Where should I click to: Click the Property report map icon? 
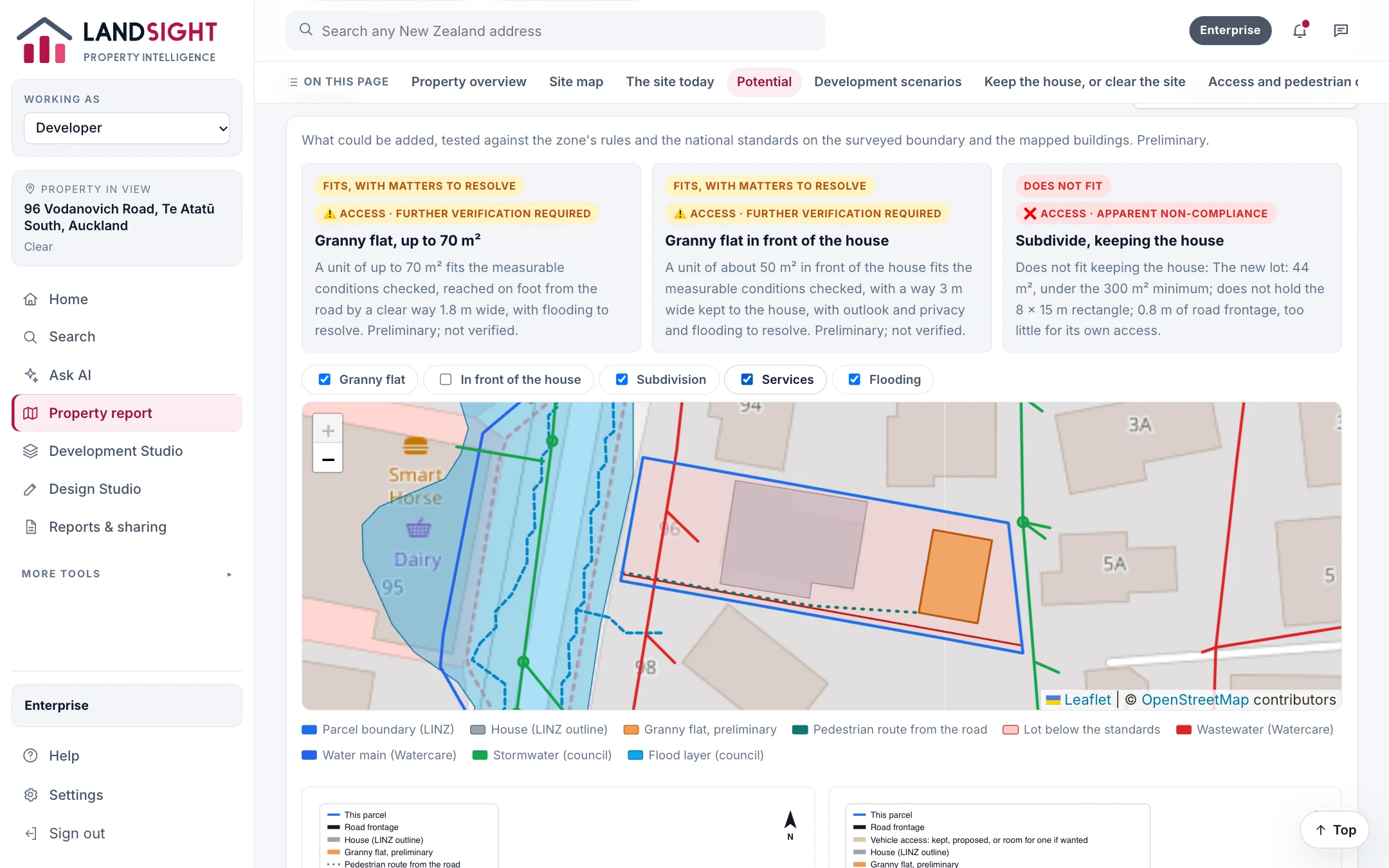[30, 413]
